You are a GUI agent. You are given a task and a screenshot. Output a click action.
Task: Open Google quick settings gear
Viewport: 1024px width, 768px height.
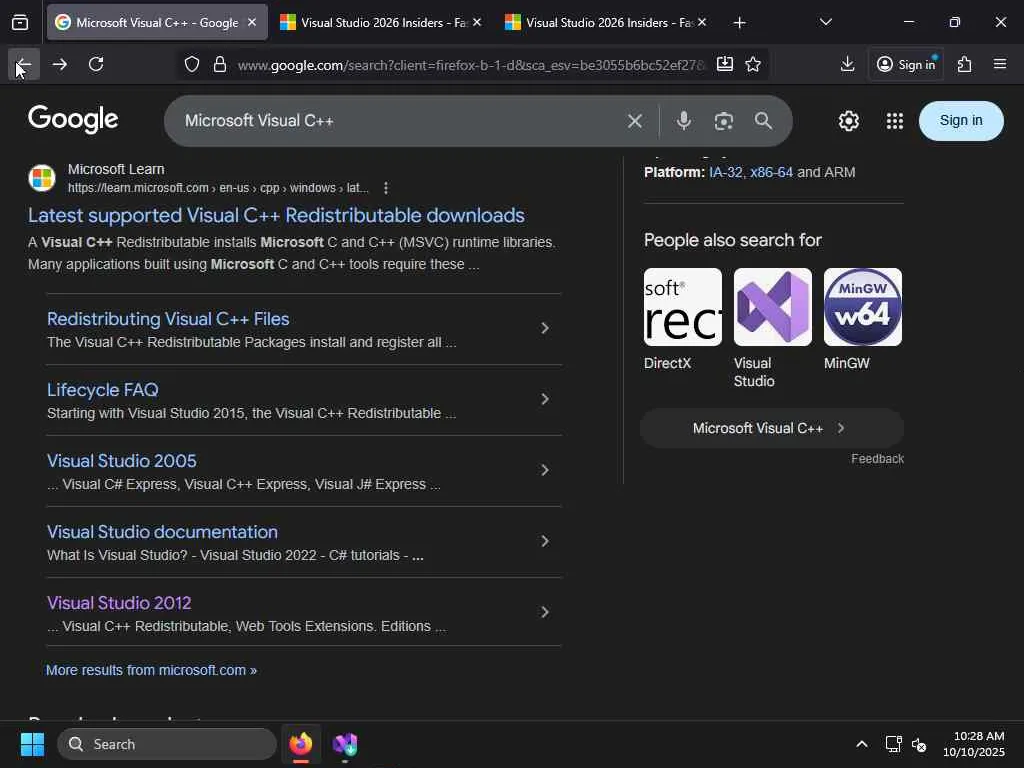(849, 121)
